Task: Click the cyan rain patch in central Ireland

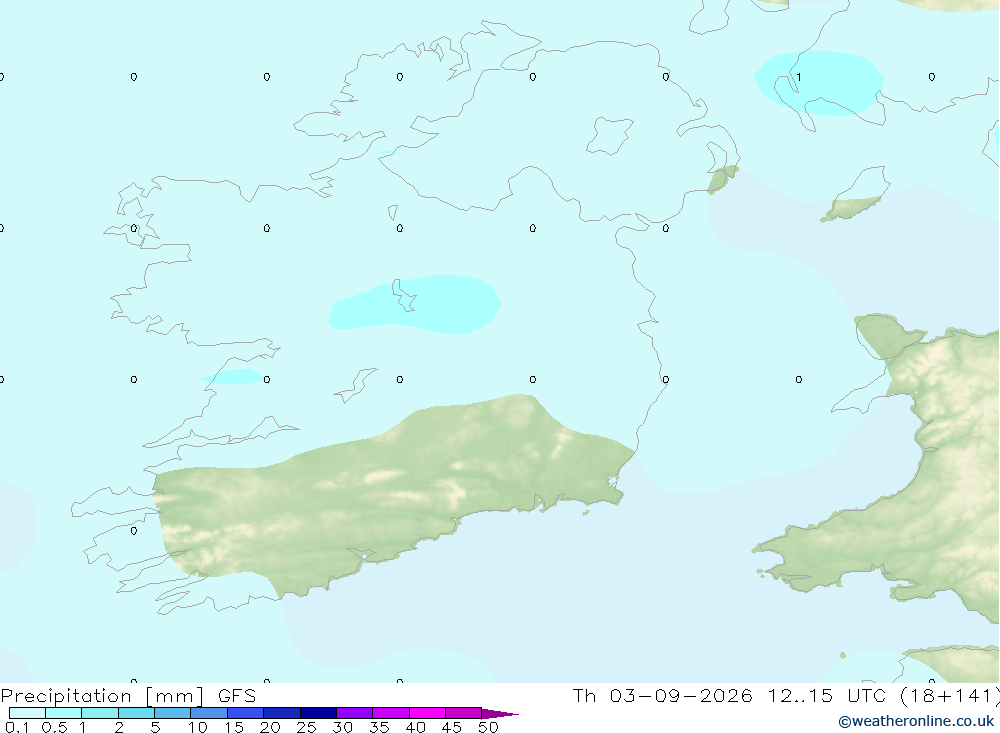Action: [415, 304]
